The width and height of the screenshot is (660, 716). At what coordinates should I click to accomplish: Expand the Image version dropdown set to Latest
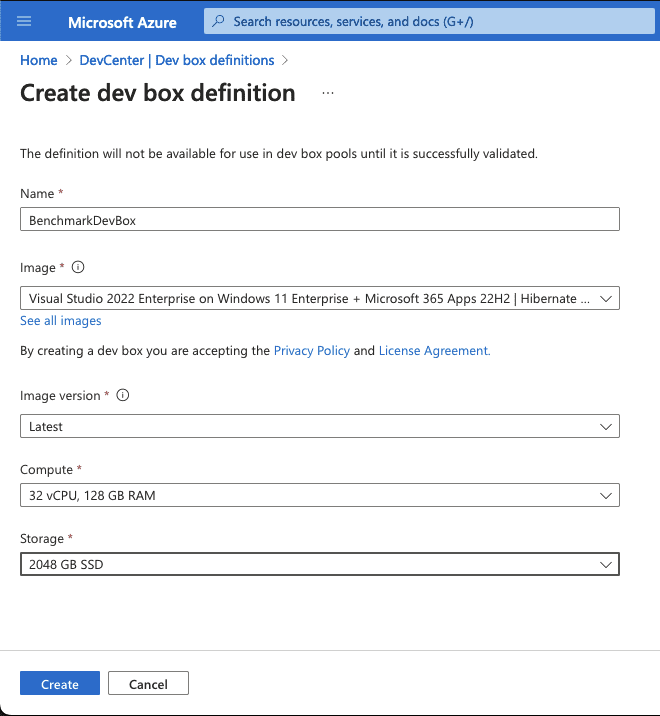point(319,426)
